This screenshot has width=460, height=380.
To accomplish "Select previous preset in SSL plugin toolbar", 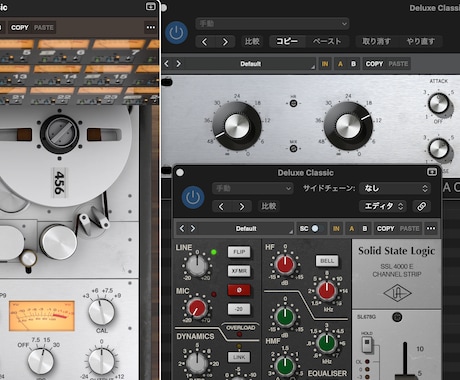I will click(x=182, y=228).
